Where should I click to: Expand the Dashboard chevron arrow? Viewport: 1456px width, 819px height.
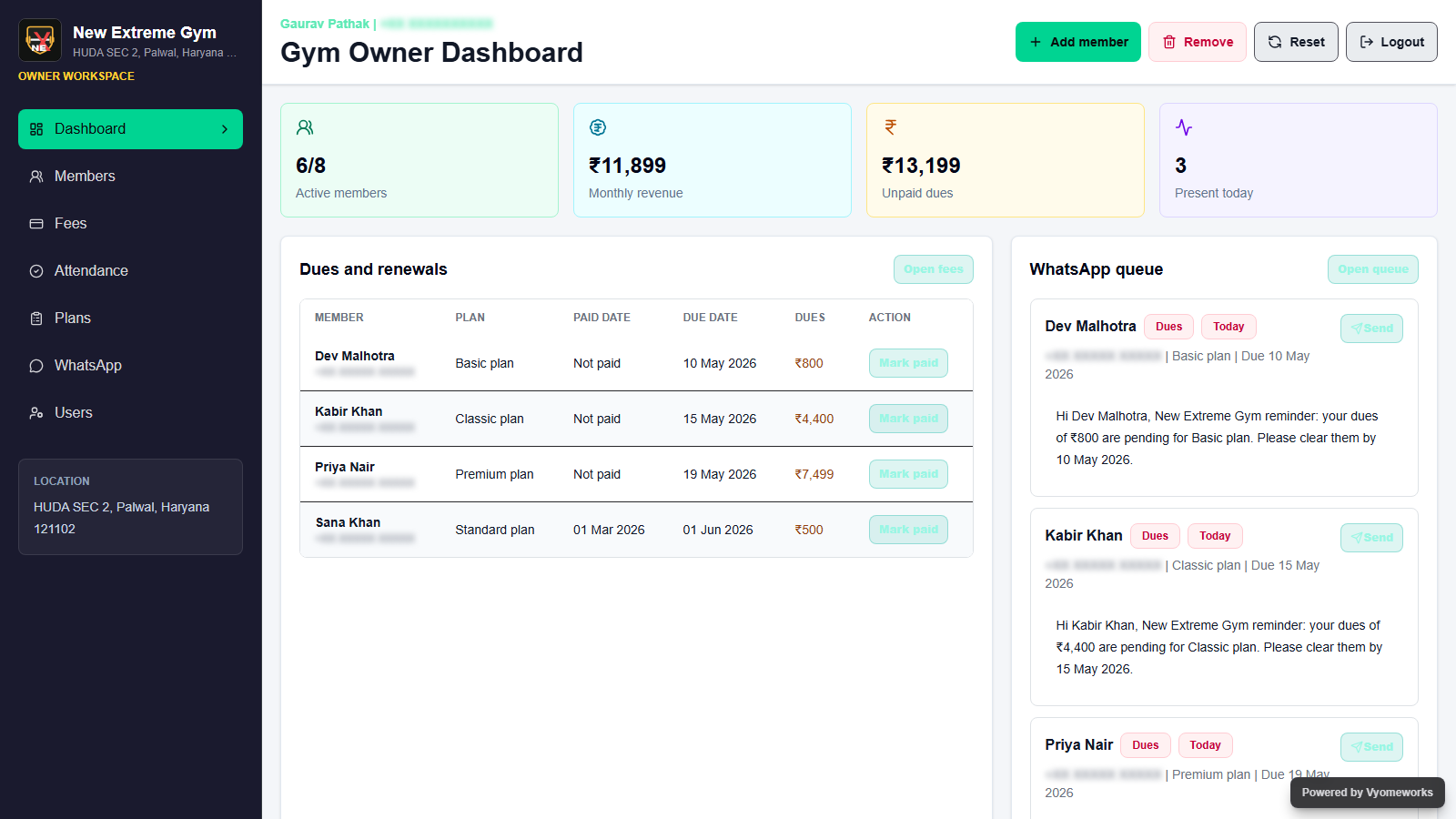[x=225, y=129]
